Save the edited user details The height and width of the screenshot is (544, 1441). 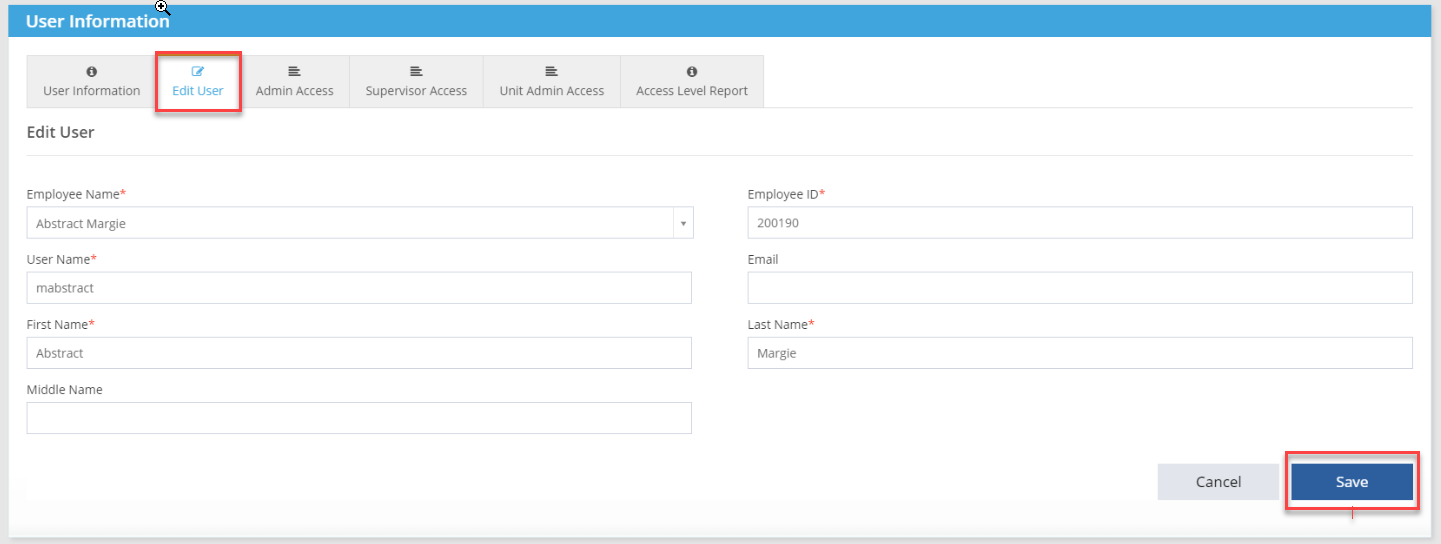tap(1352, 482)
